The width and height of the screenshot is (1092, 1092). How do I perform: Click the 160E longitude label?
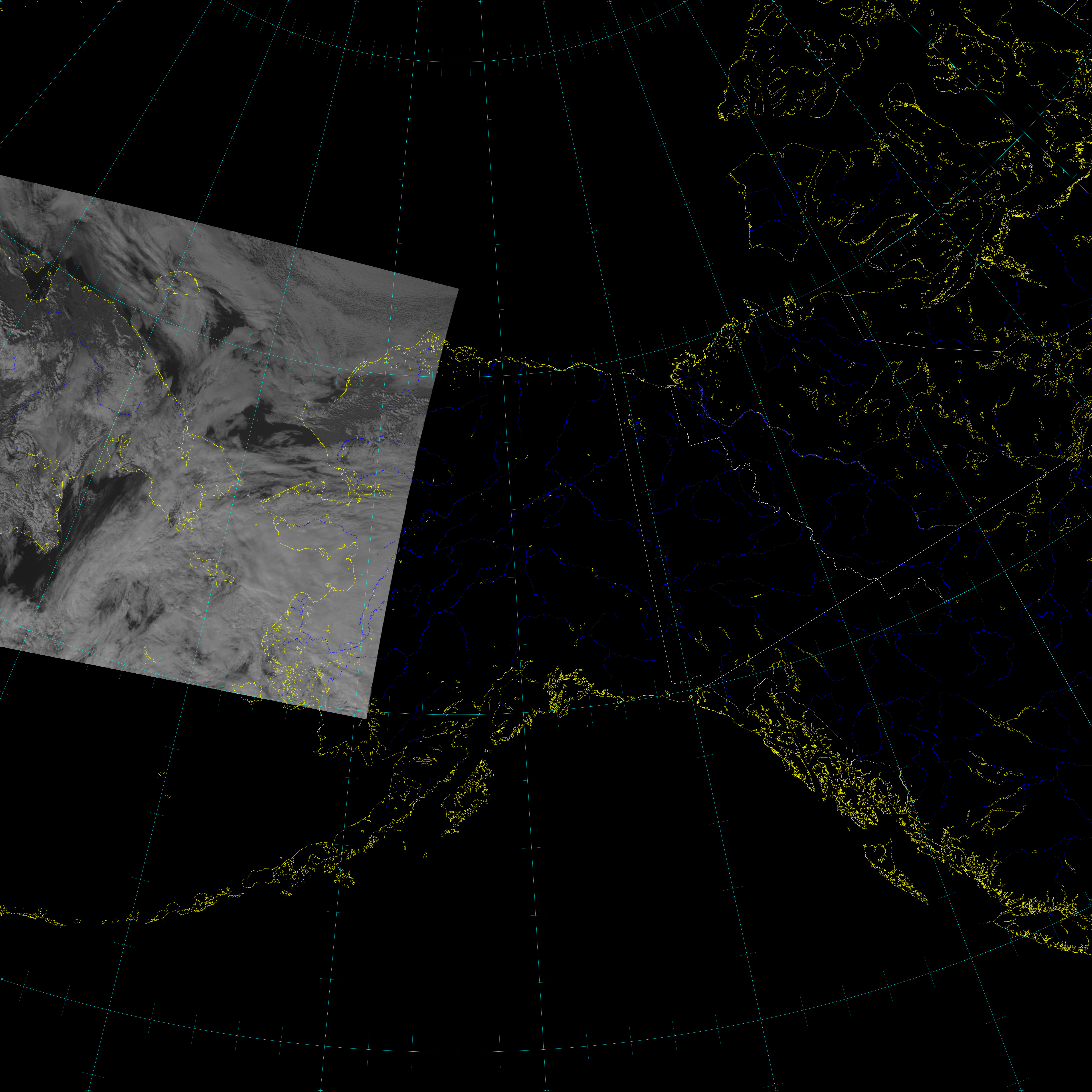[119, 2]
